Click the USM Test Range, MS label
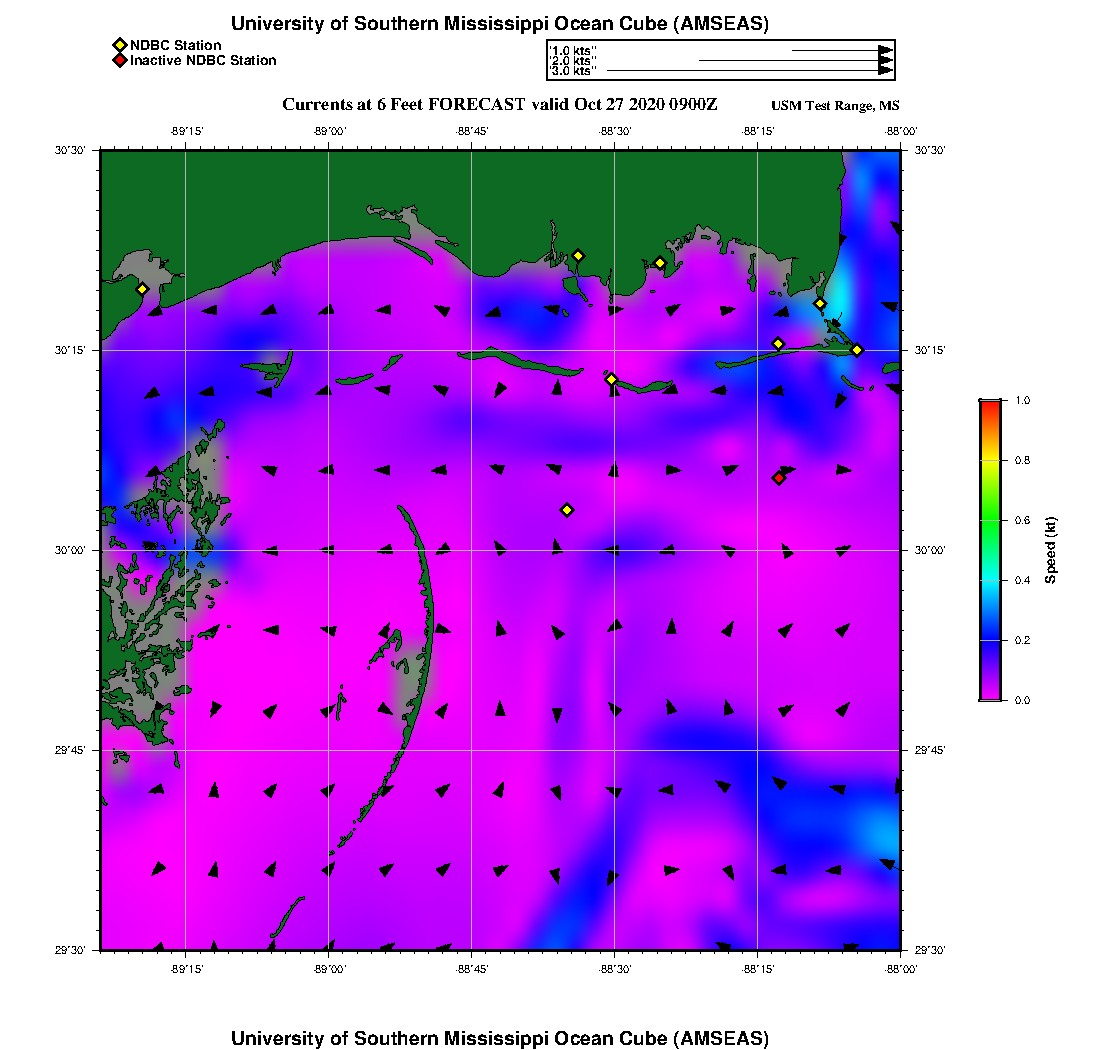The height and width of the screenshot is (1050, 1100). (x=835, y=106)
